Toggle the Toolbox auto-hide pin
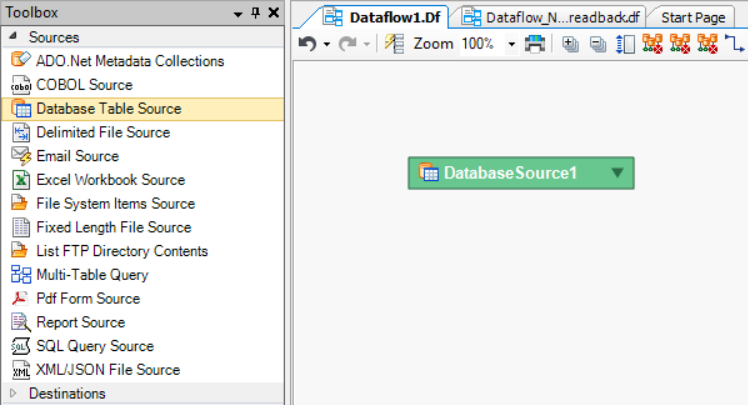 click(x=255, y=13)
